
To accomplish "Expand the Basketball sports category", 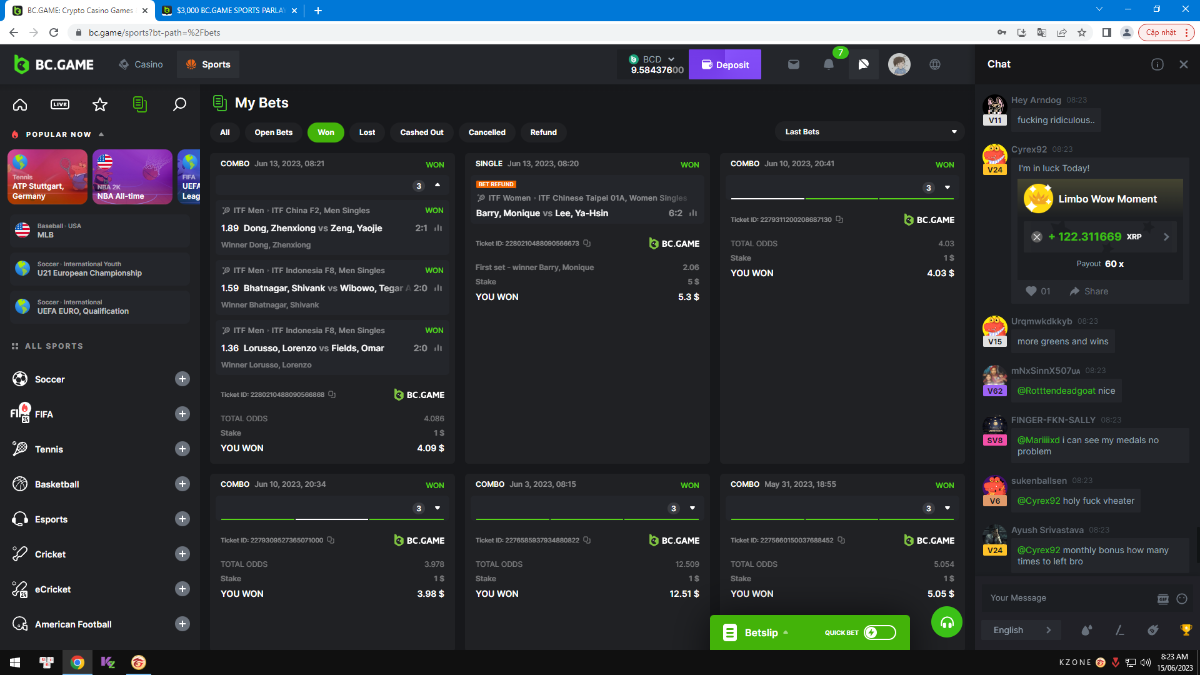I will [182, 484].
